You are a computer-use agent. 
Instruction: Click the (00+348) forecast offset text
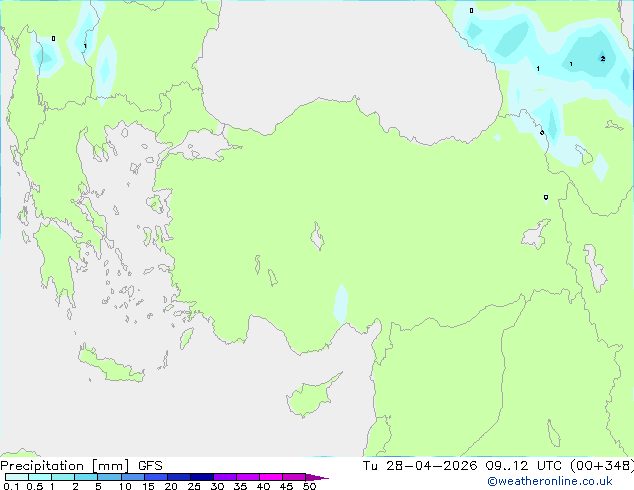(x=602, y=466)
